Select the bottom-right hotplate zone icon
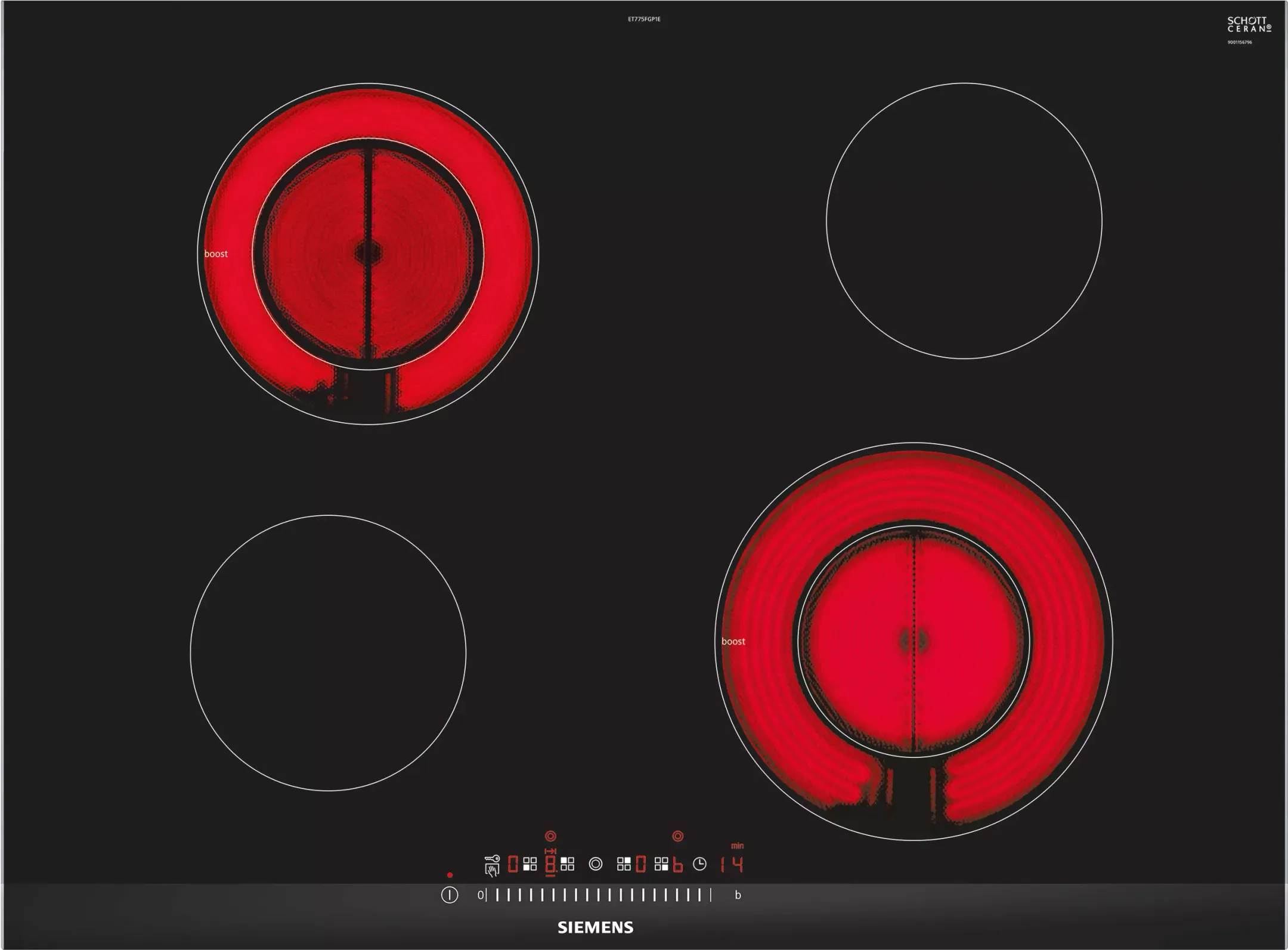Image resolution: width=1288 pixels, height=950 pixels. click(661, 864)
